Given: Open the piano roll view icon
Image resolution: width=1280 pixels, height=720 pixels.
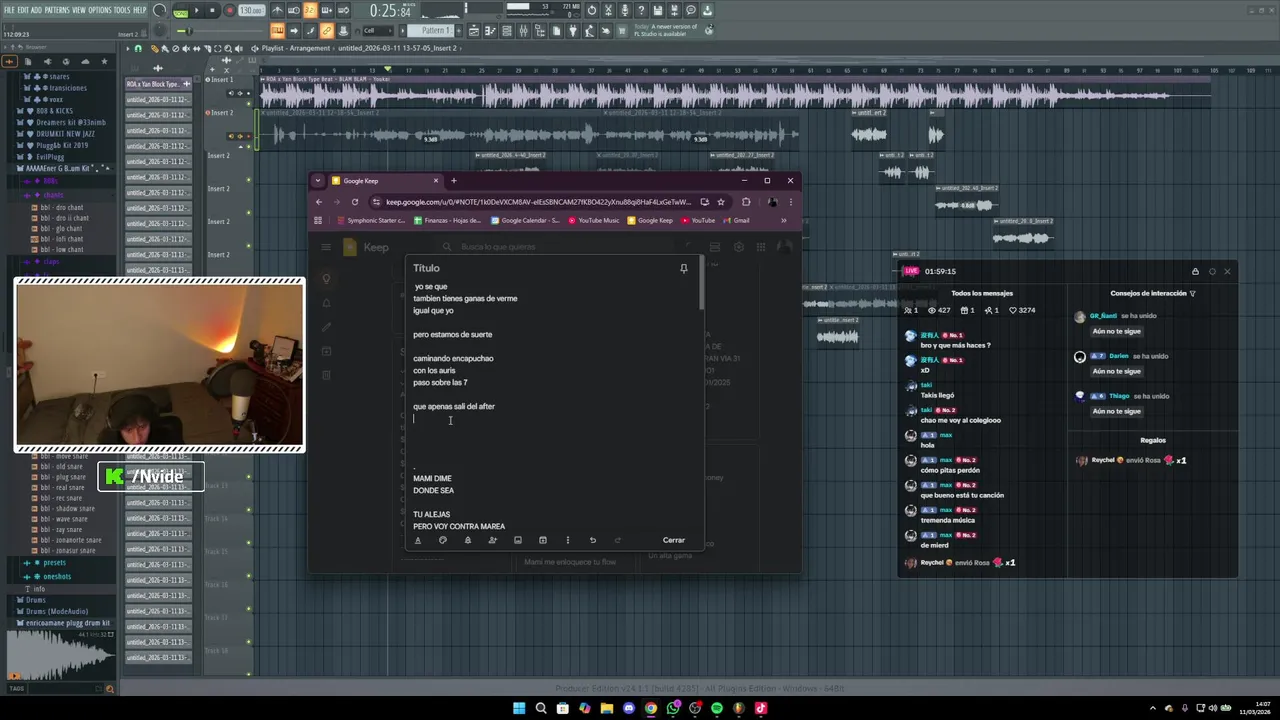Looking at the screenshot, I should pos(490,30).
